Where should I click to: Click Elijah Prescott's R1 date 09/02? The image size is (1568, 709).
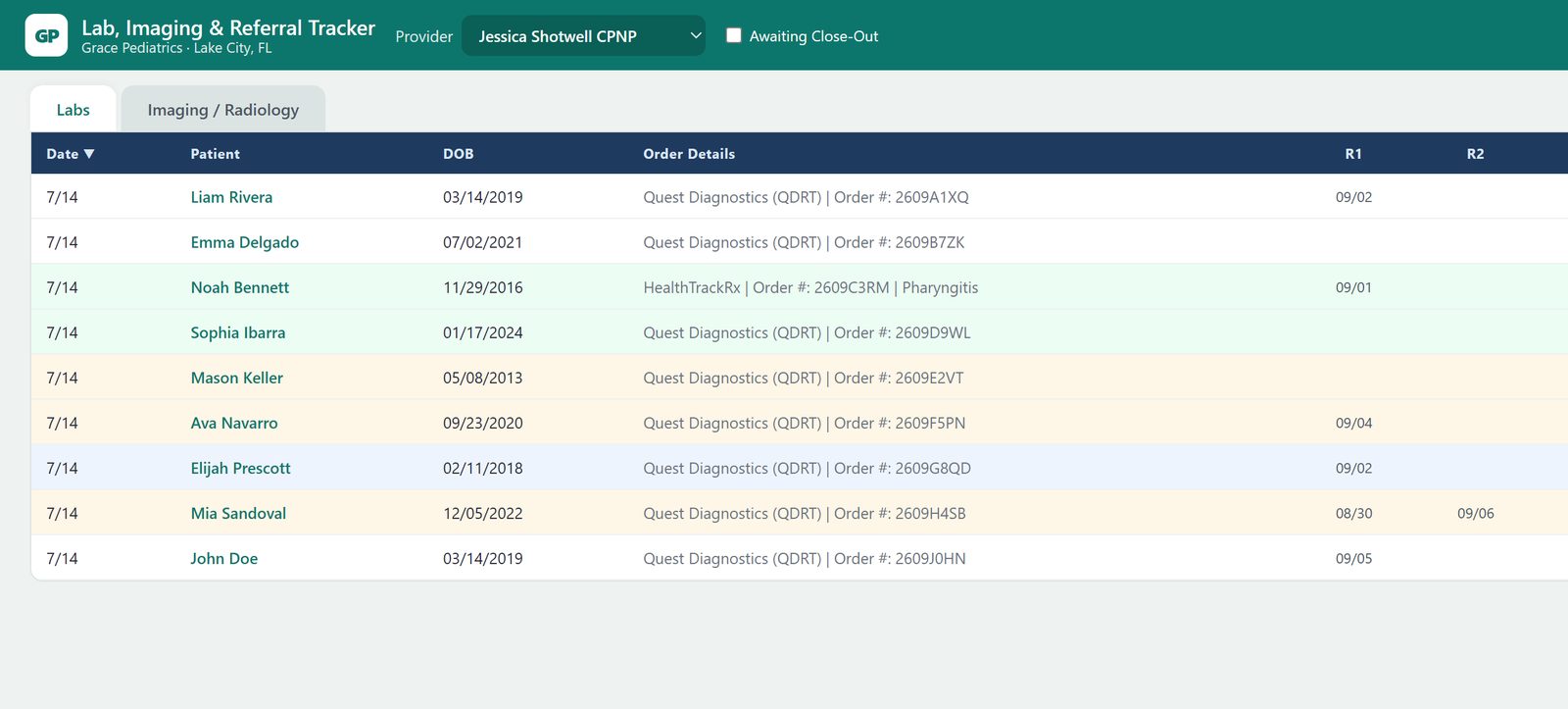pos(1353,468)
